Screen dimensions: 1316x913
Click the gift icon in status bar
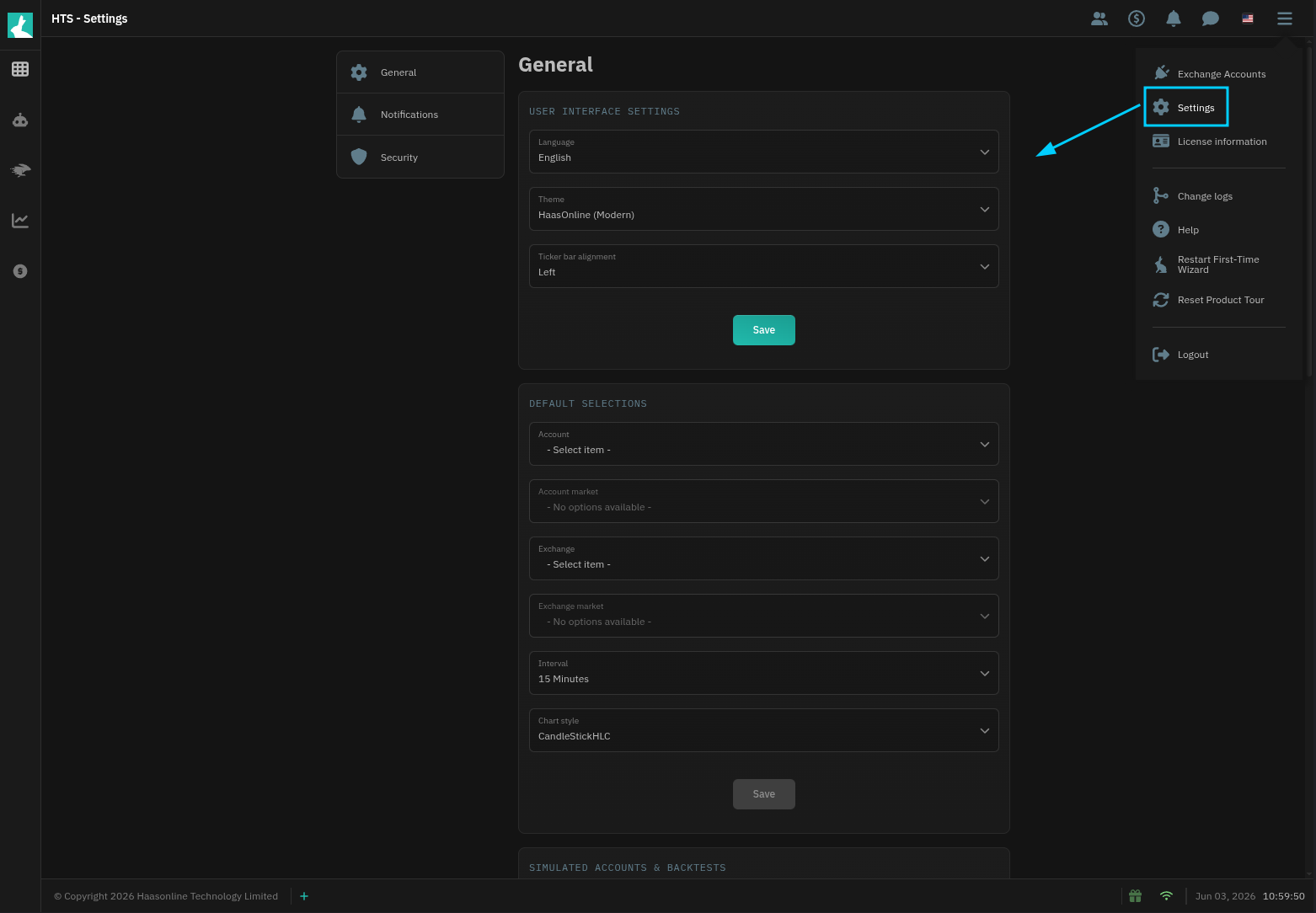[x=1136, y=896]
